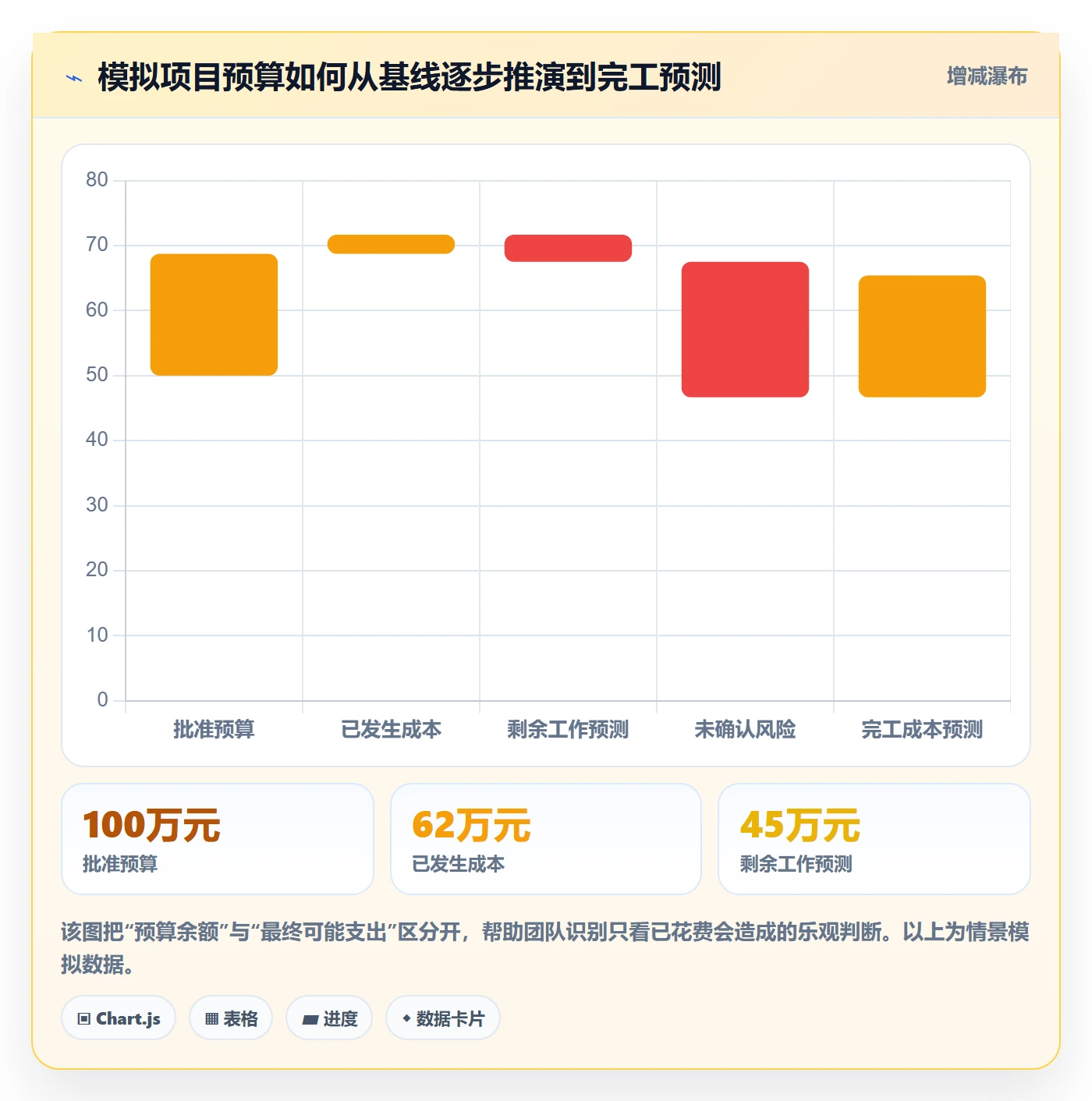Click the lightning icon beside the title
This screenshot has width=1092, height=1101.
[74, 78]
